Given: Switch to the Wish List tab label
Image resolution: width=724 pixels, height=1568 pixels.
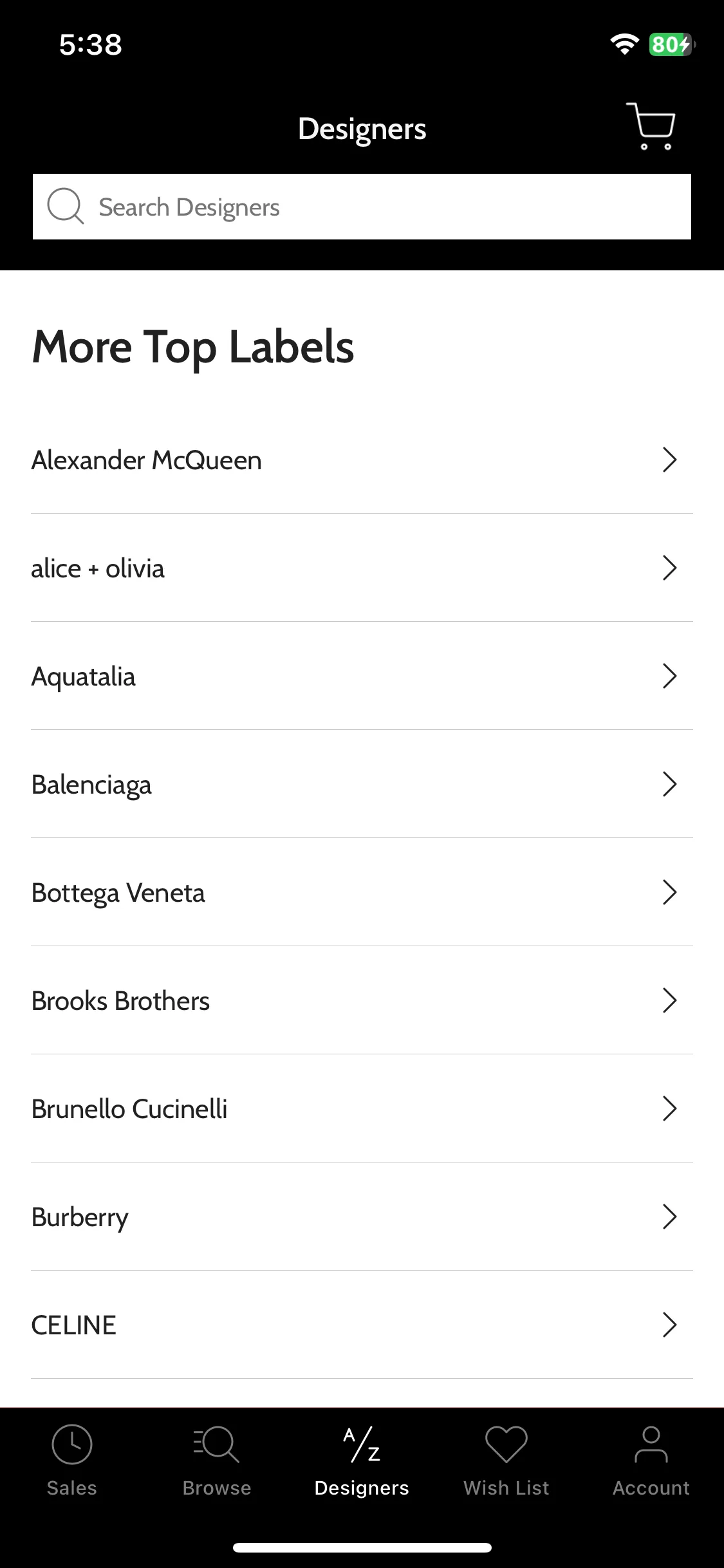Looking at the screenshot, I should pyautogui.click(x=506, y=1488).
